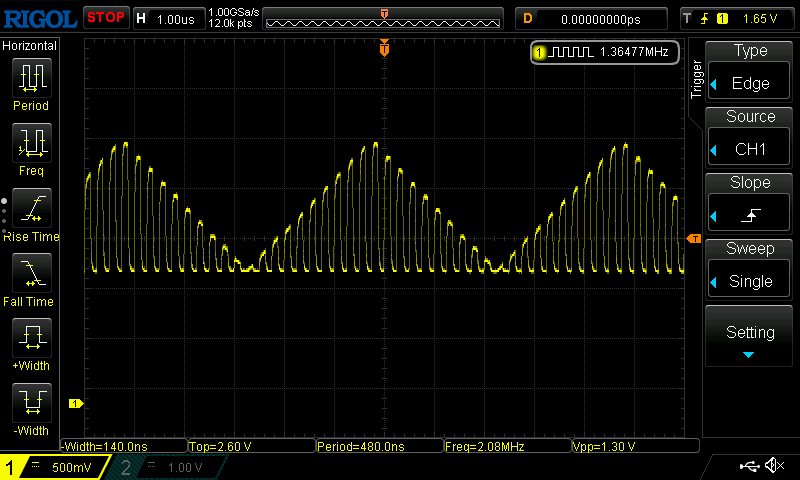Click the yellow channel 1 trigger source badge

pyautogui.click(x=722, y=19)
